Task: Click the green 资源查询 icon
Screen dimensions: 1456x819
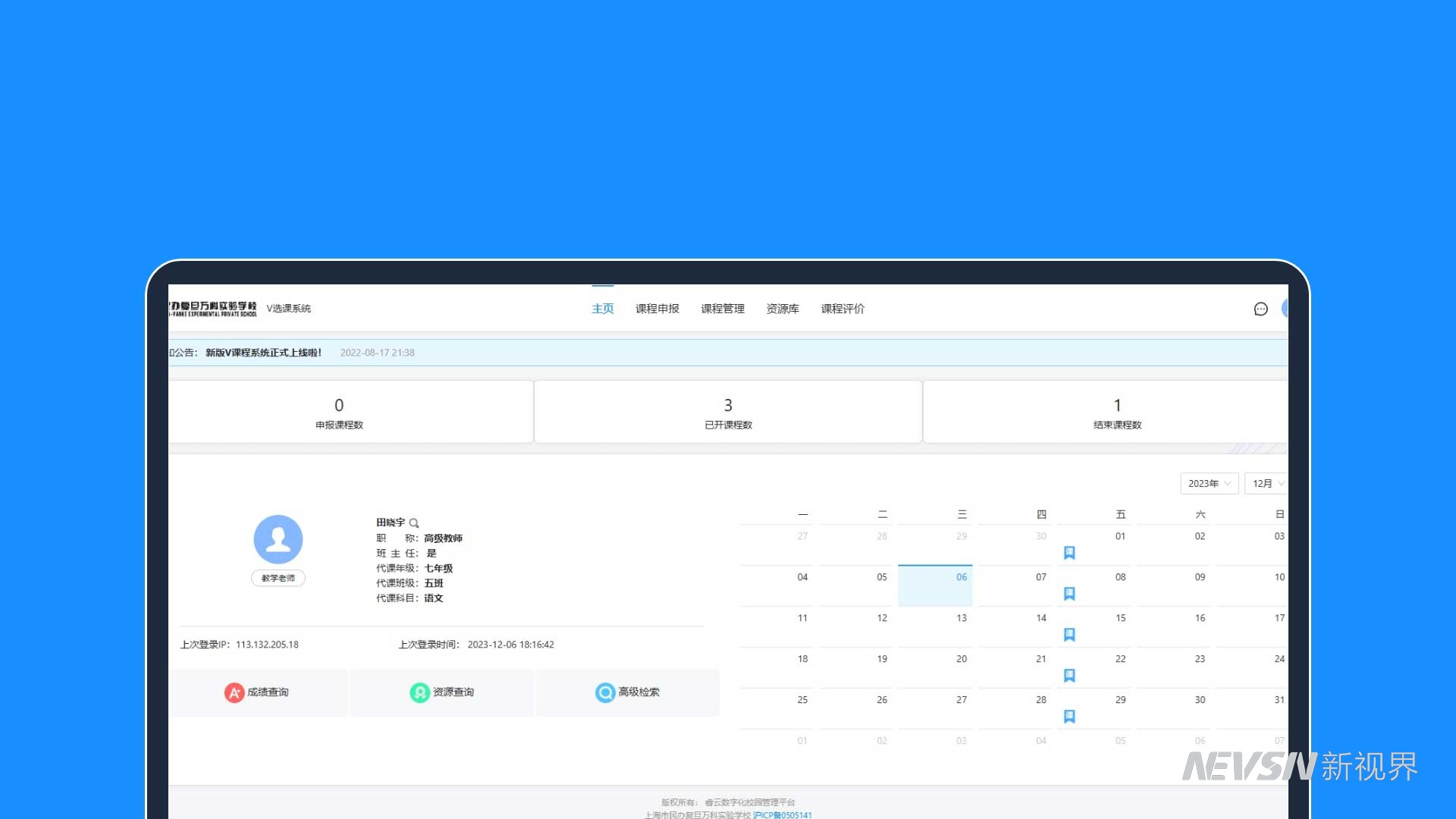Action: pos(419,692)
